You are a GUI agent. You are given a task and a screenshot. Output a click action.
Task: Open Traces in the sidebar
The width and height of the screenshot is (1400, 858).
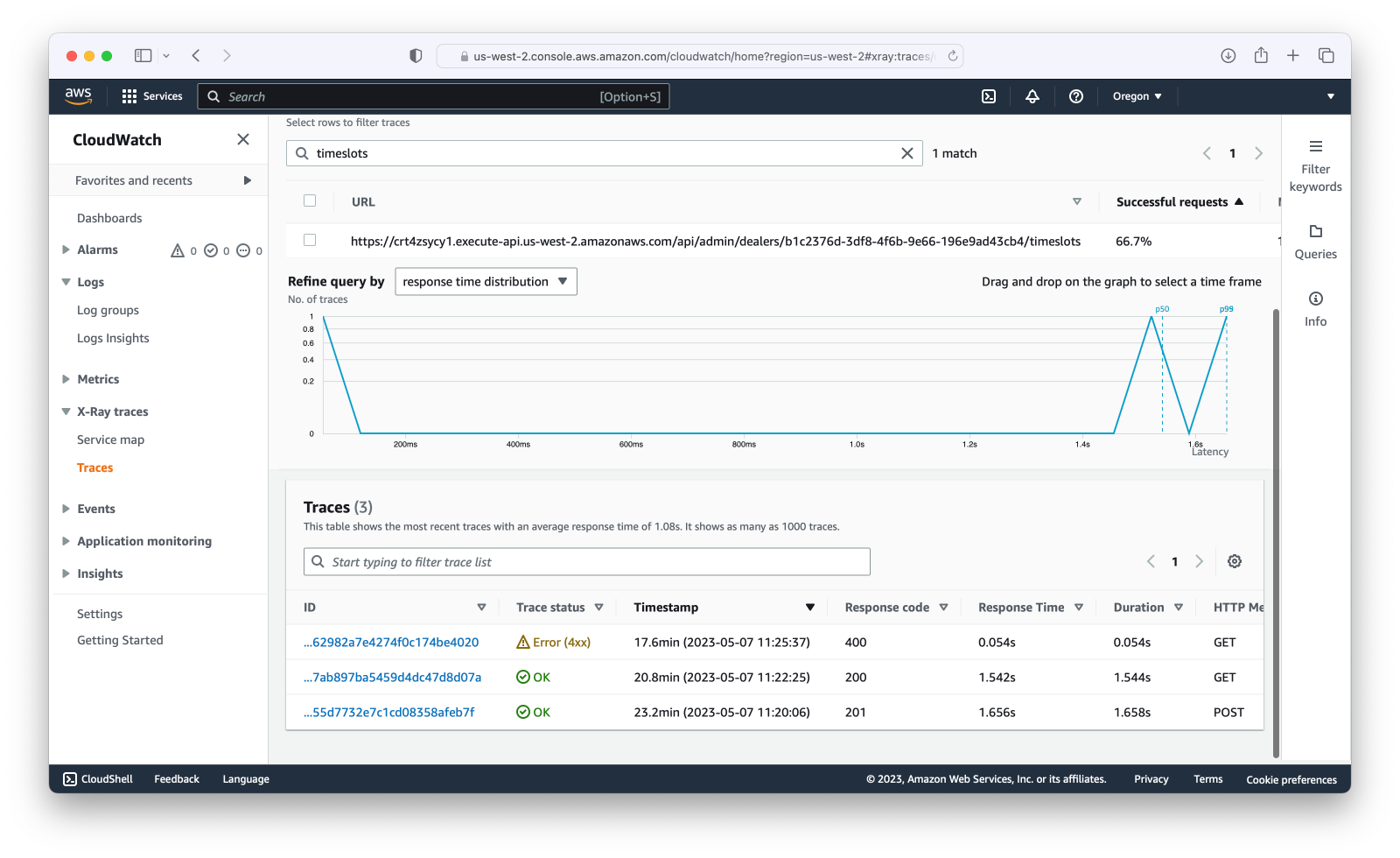[x=94, y=468]
